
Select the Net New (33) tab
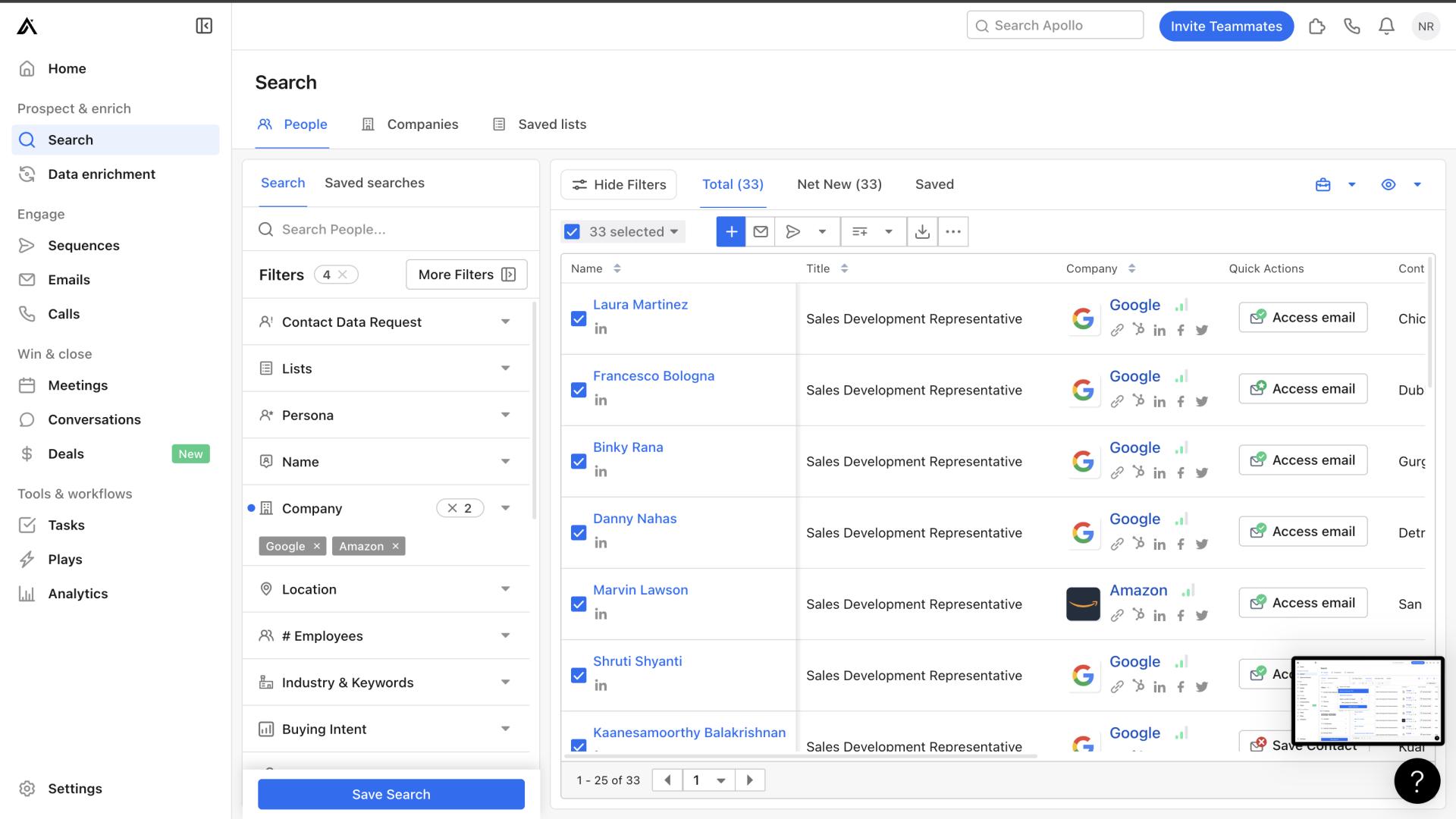pyautogui.click(x=839, y=184)
